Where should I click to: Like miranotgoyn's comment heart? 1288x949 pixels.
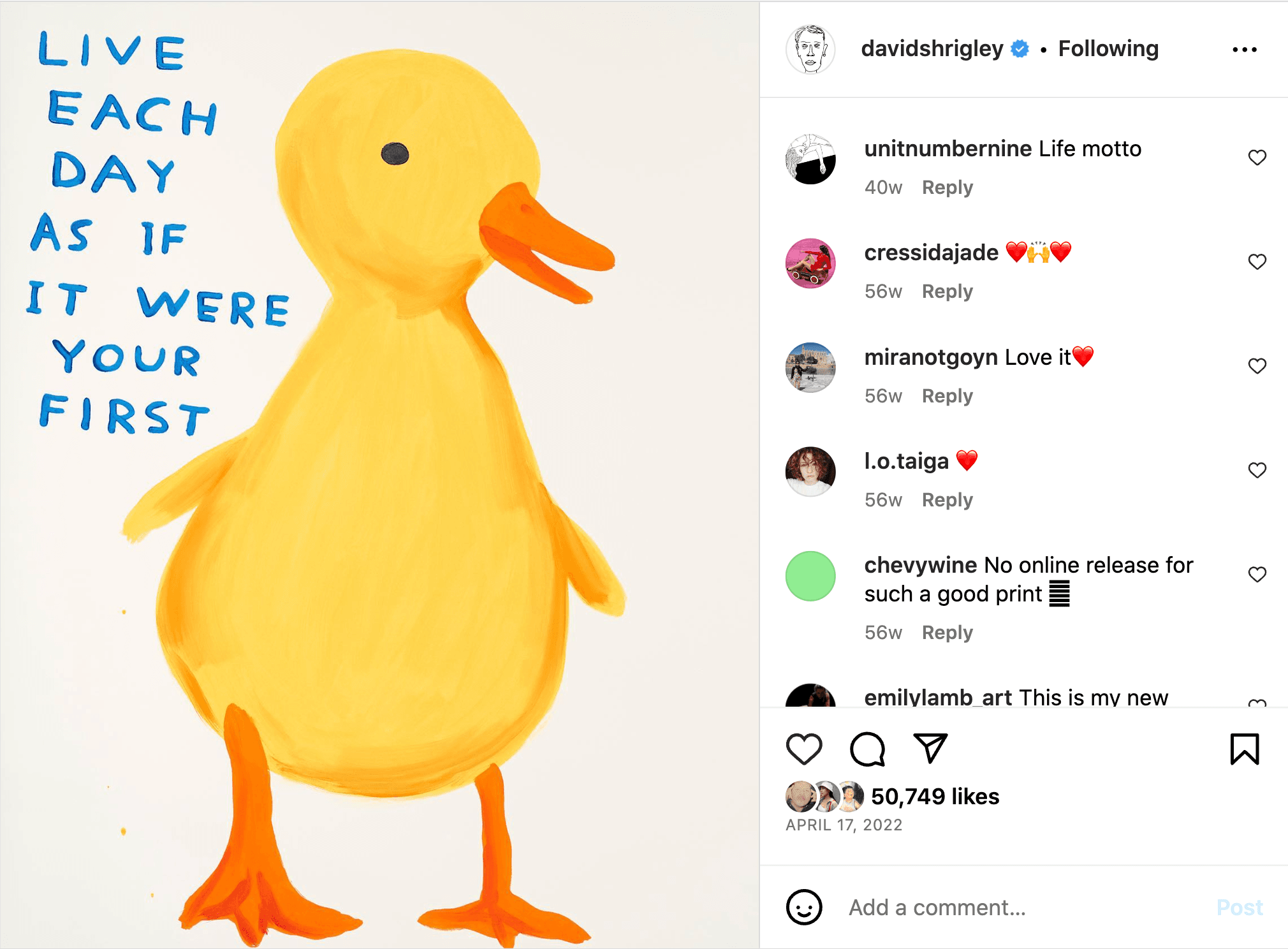[1257, 366]
